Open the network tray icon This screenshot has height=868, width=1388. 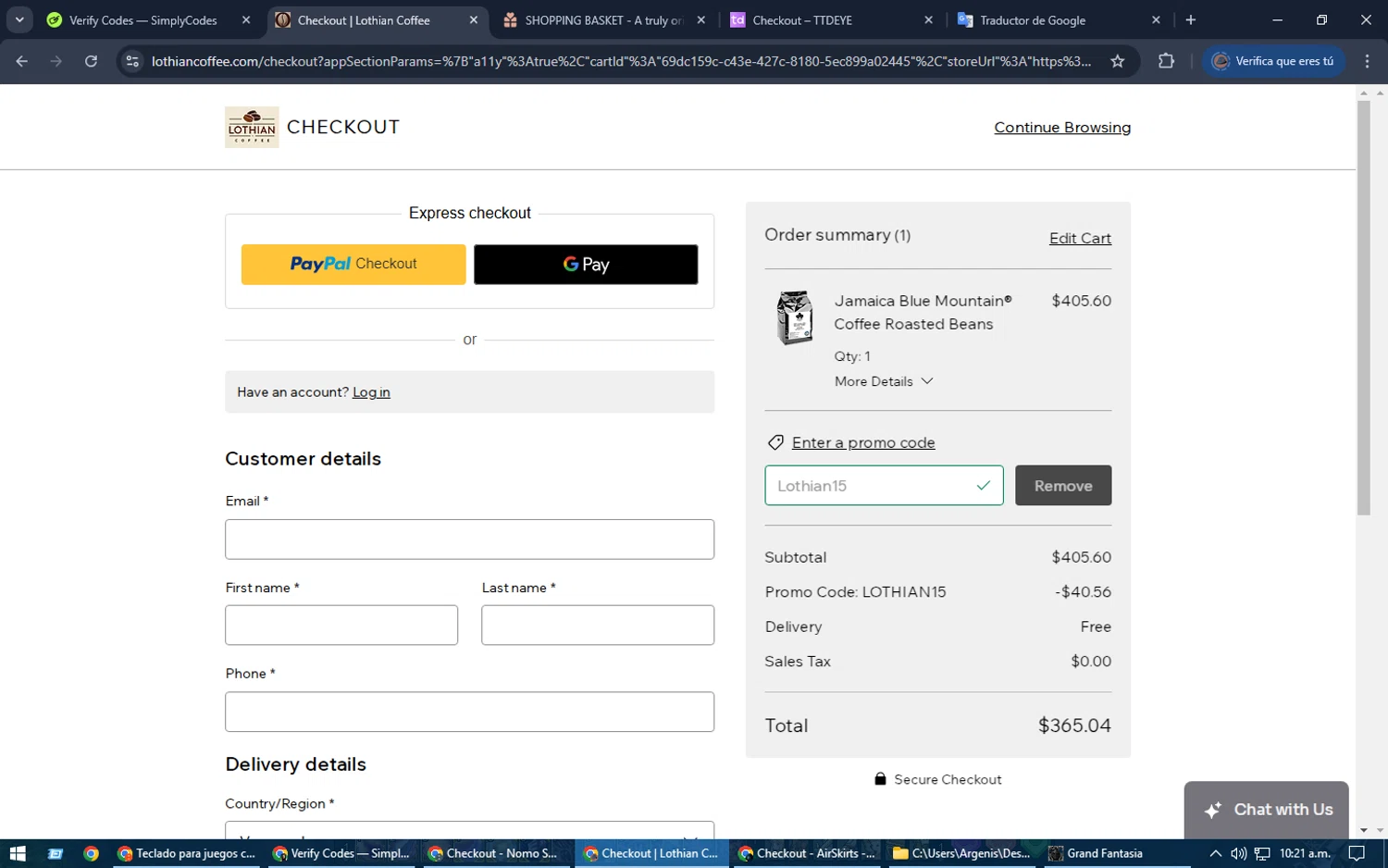tap(1261, 853)
